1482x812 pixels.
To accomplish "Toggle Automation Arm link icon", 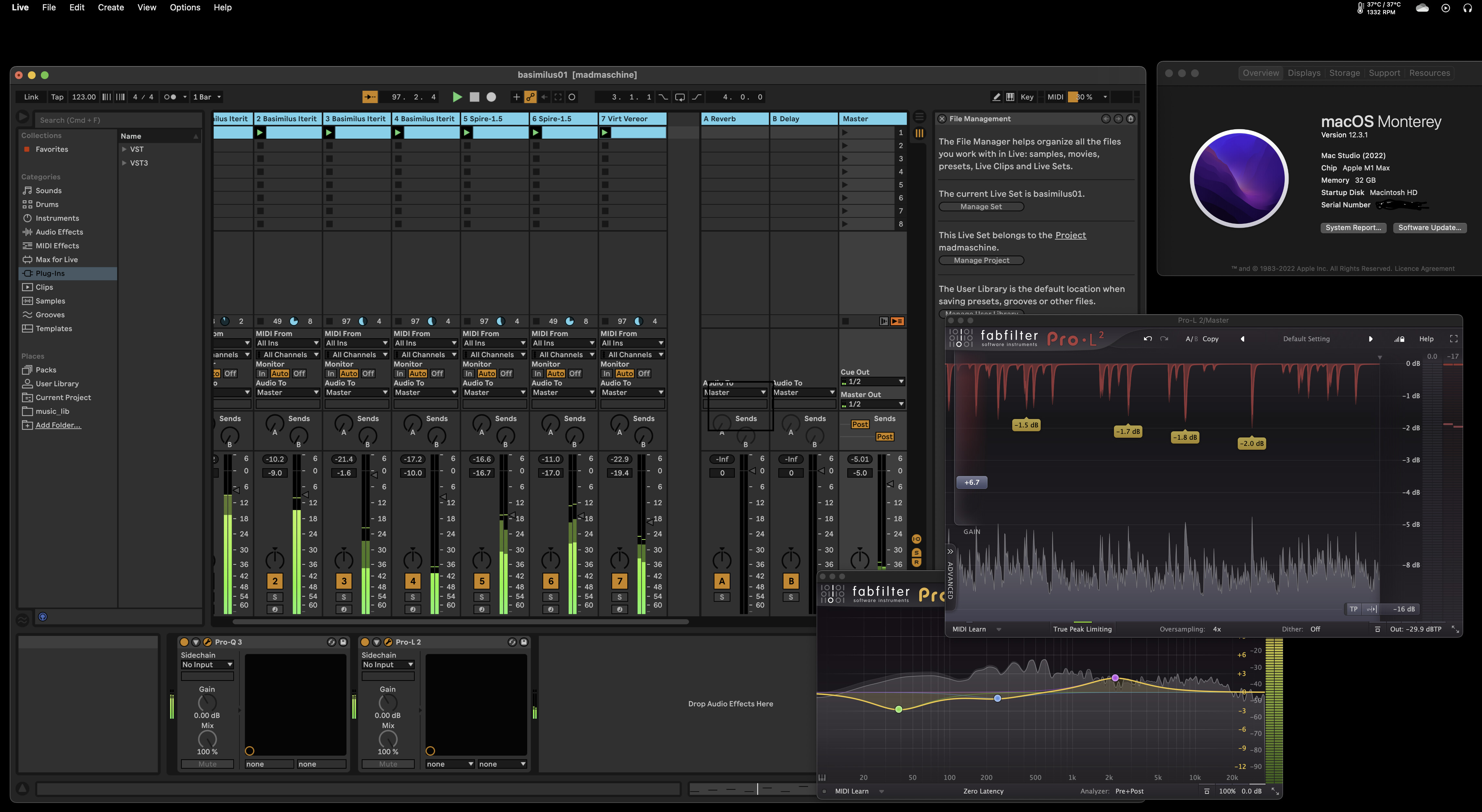I will pos(530,97).
